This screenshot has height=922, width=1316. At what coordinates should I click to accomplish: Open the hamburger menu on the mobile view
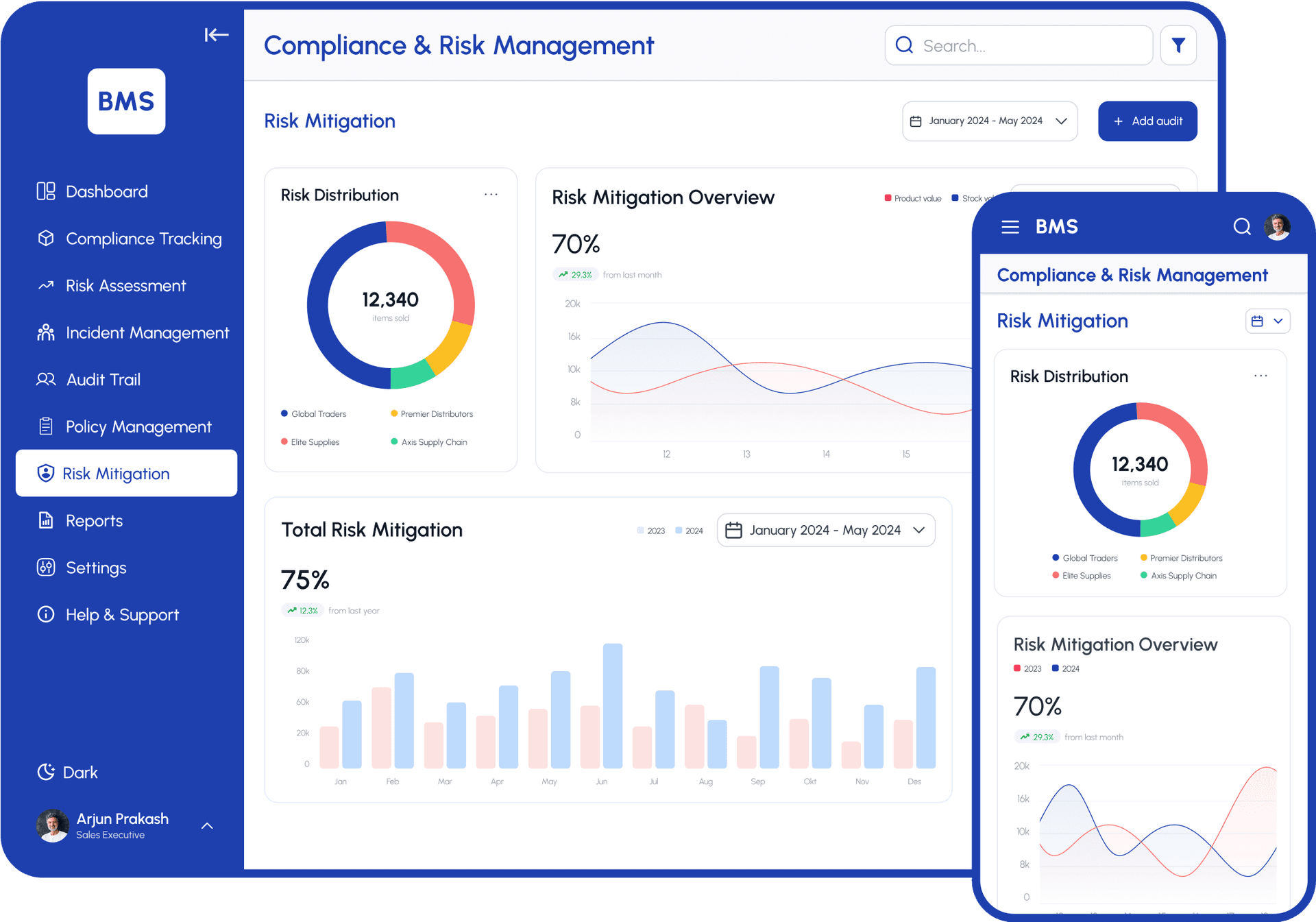(1010, 227)
